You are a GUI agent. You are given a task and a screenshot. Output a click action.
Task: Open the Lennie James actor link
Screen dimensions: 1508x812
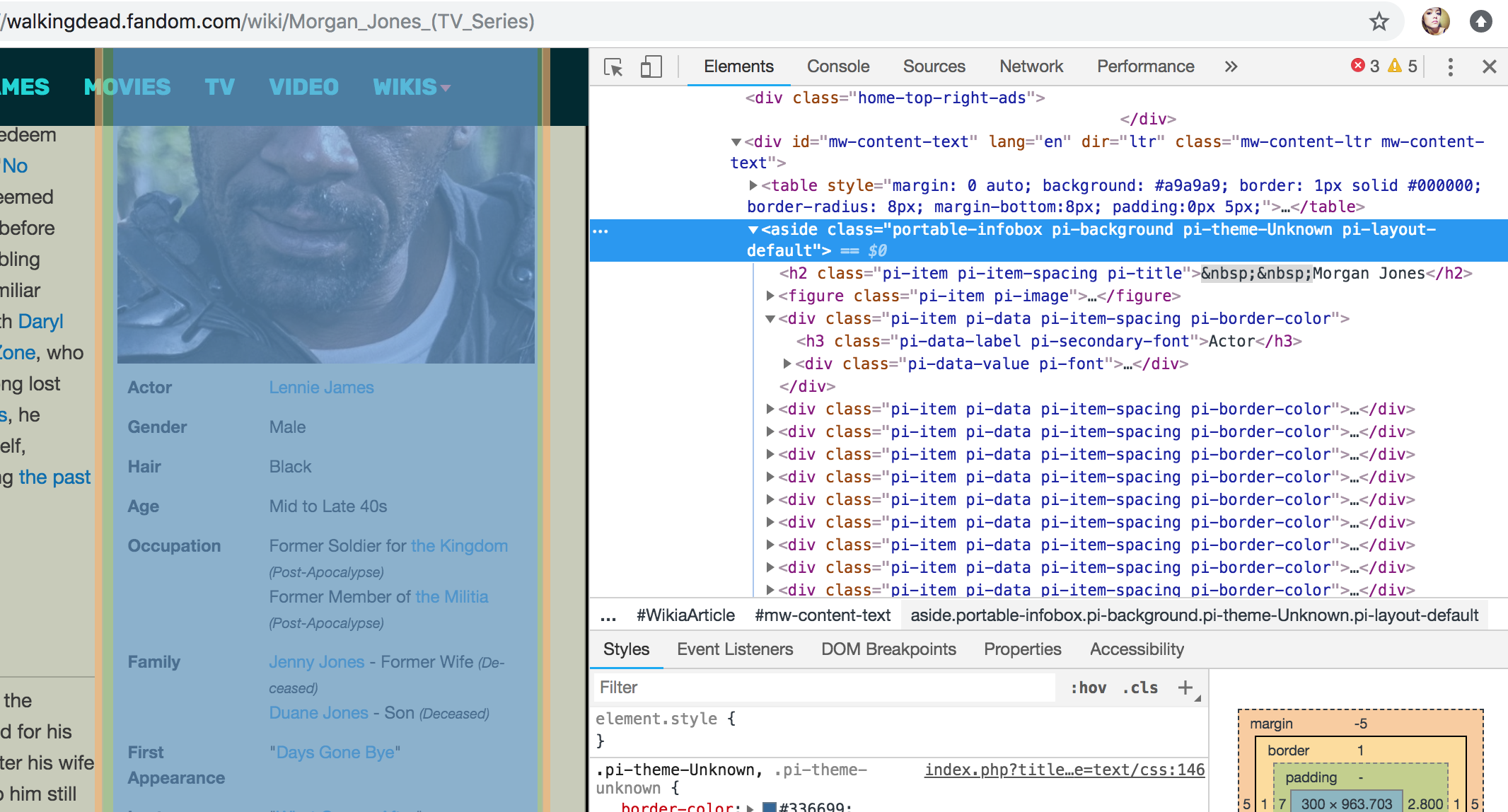point(322,388)
